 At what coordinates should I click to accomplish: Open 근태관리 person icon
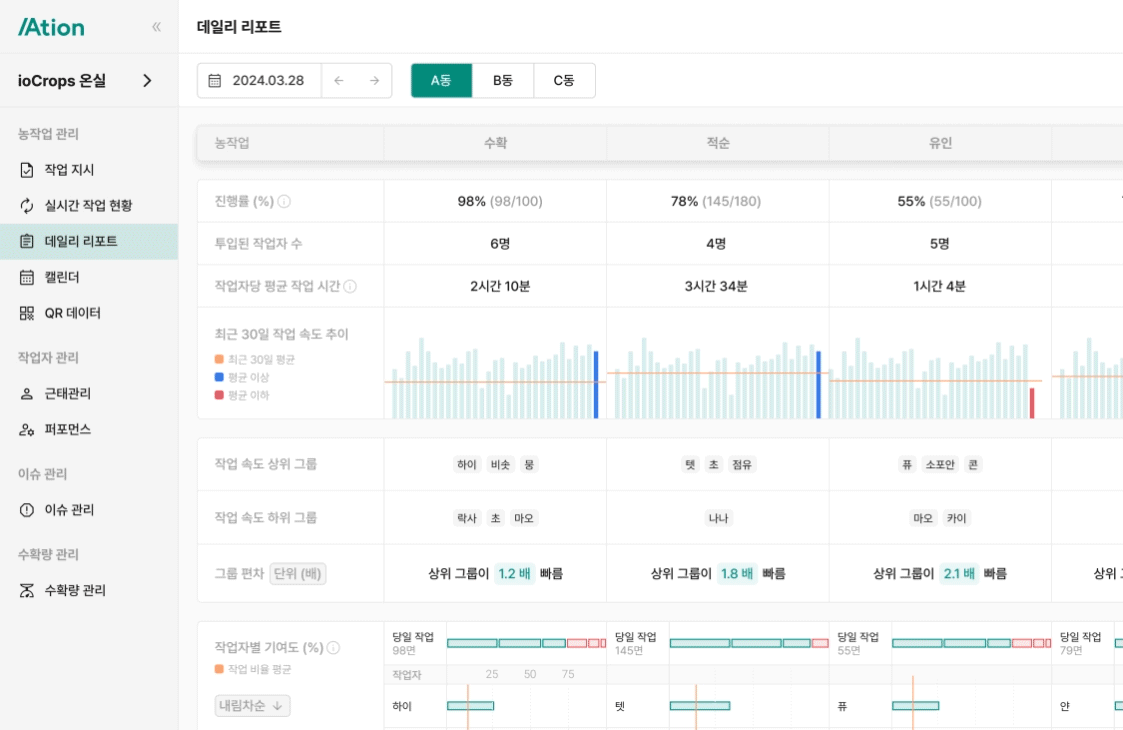click(x=26, y=393)
